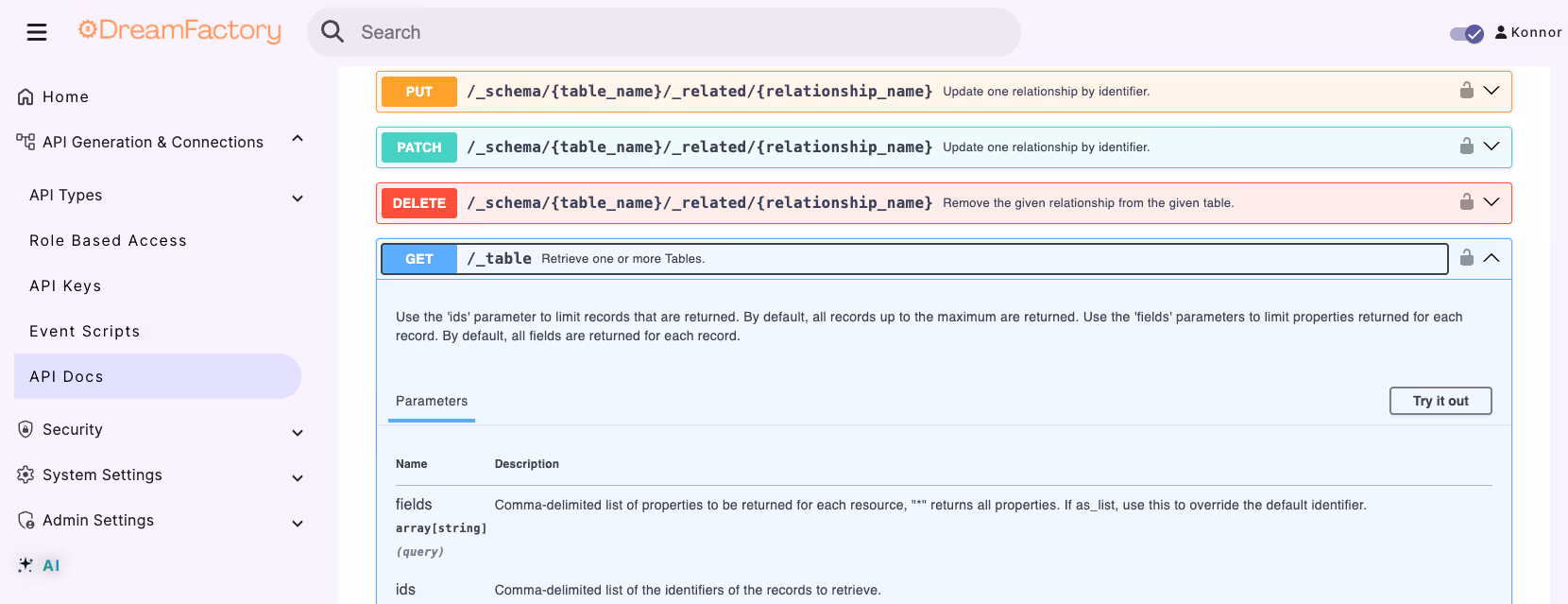Click the Try it out button

[x=1440, y=401]
